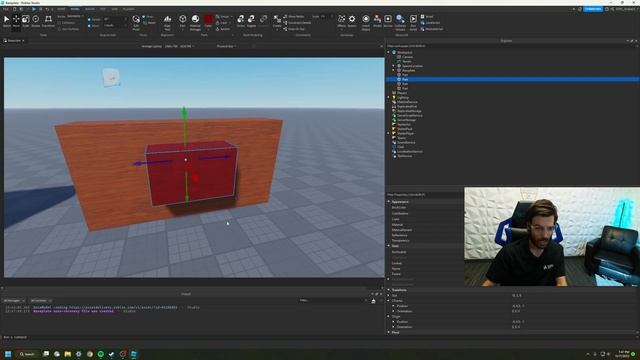Launch the Align Tool

(167, 23)
